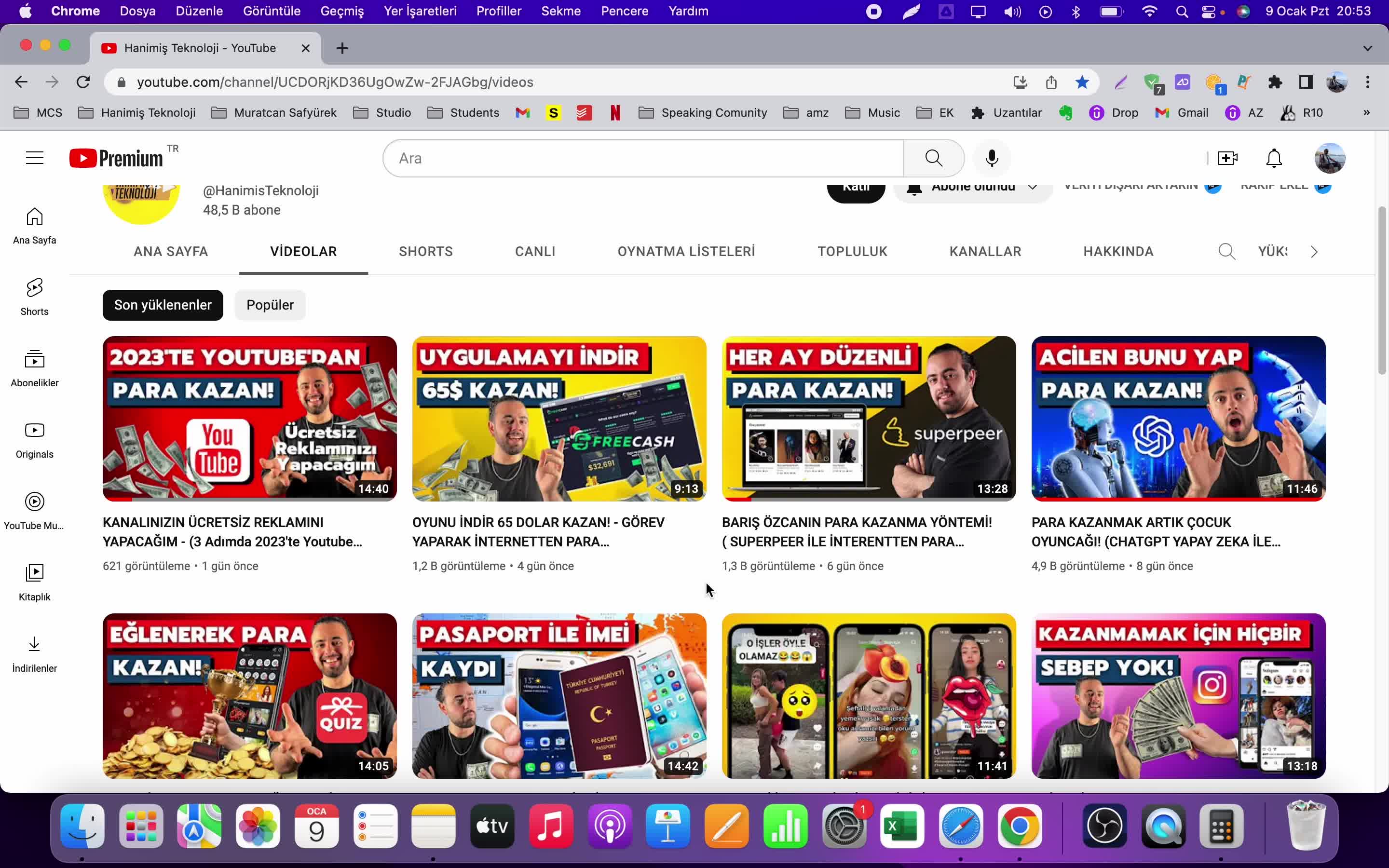Open the tab search dropdown arrow in Chrome
Screen dimensions: 1389x868
pos(1368,48)
